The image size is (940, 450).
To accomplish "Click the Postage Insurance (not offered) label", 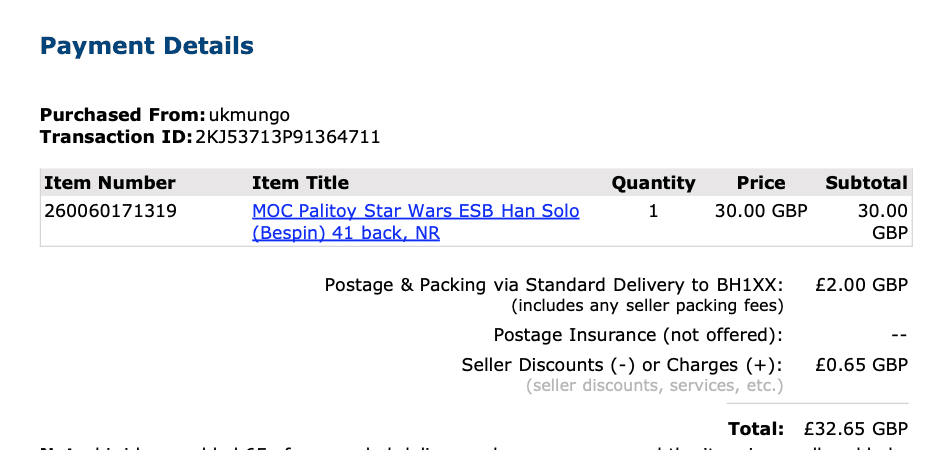I will [x=638, y=335].
